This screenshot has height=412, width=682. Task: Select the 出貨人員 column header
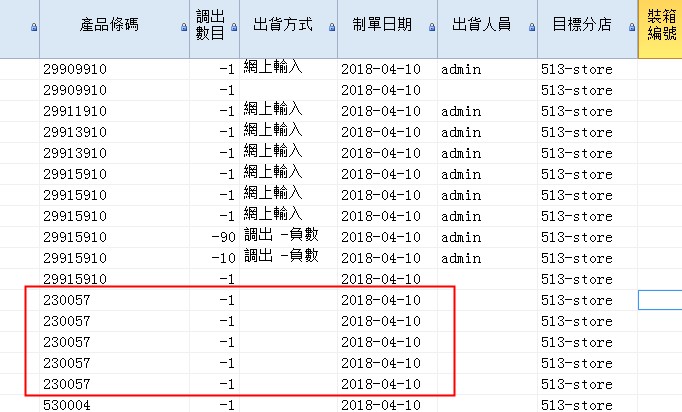479,25
